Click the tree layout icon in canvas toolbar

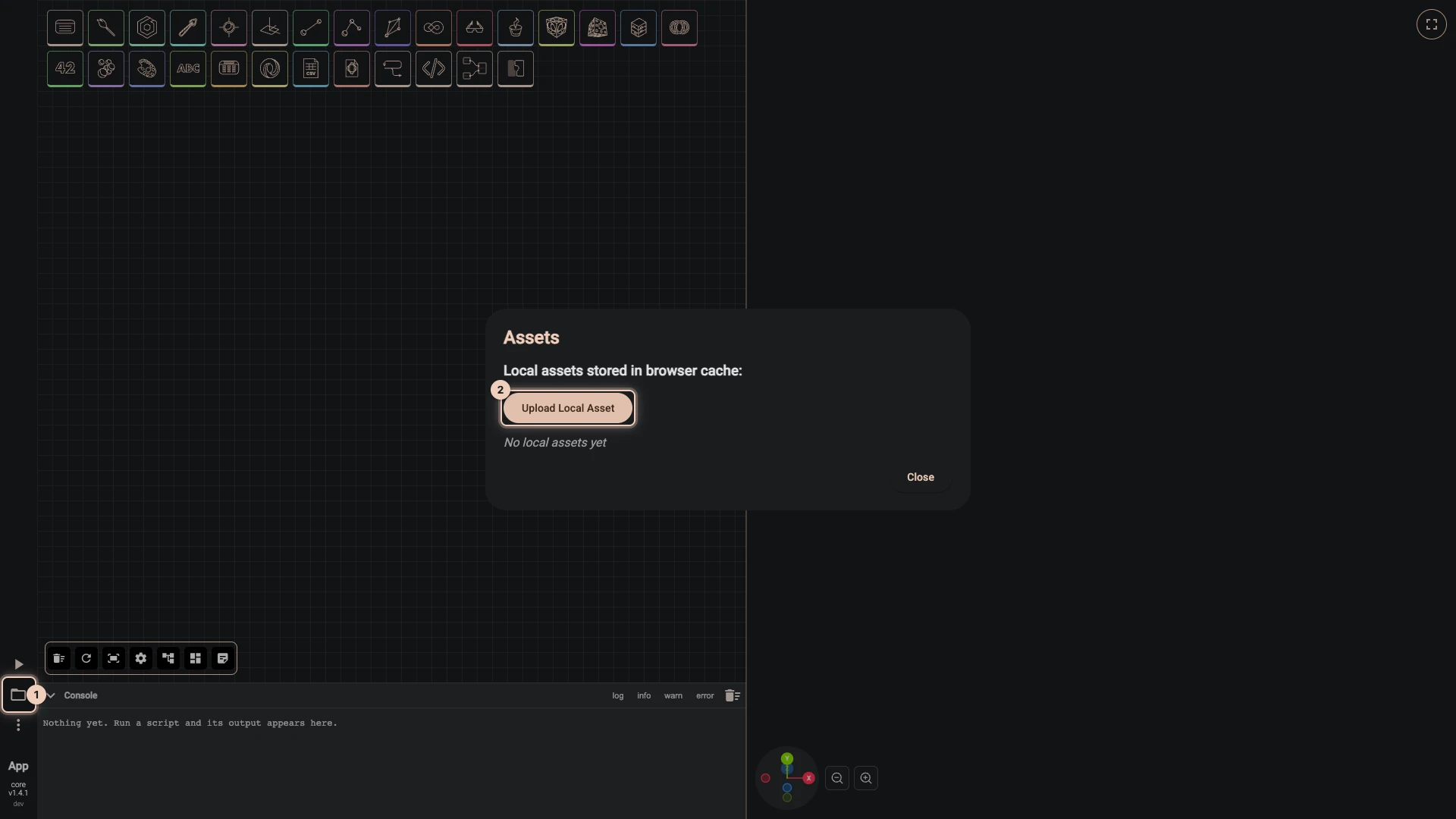coord(168,658)
